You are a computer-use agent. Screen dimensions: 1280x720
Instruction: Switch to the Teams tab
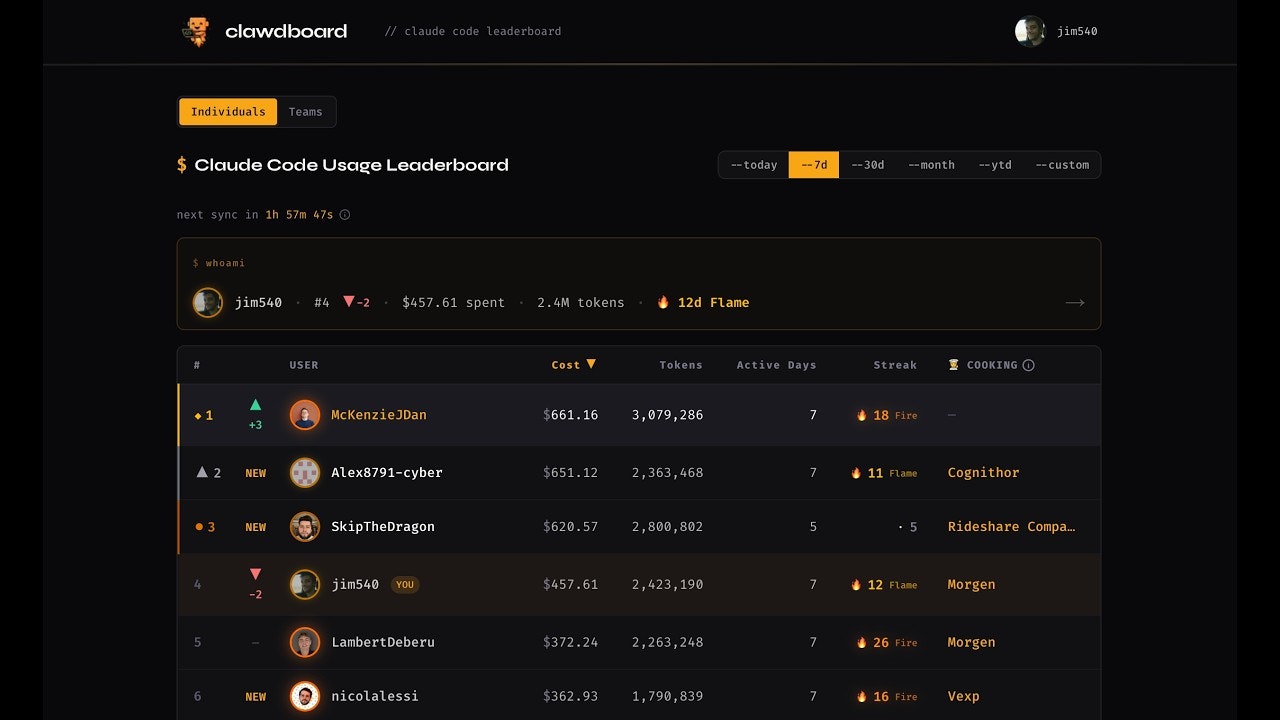coord(305,111)
